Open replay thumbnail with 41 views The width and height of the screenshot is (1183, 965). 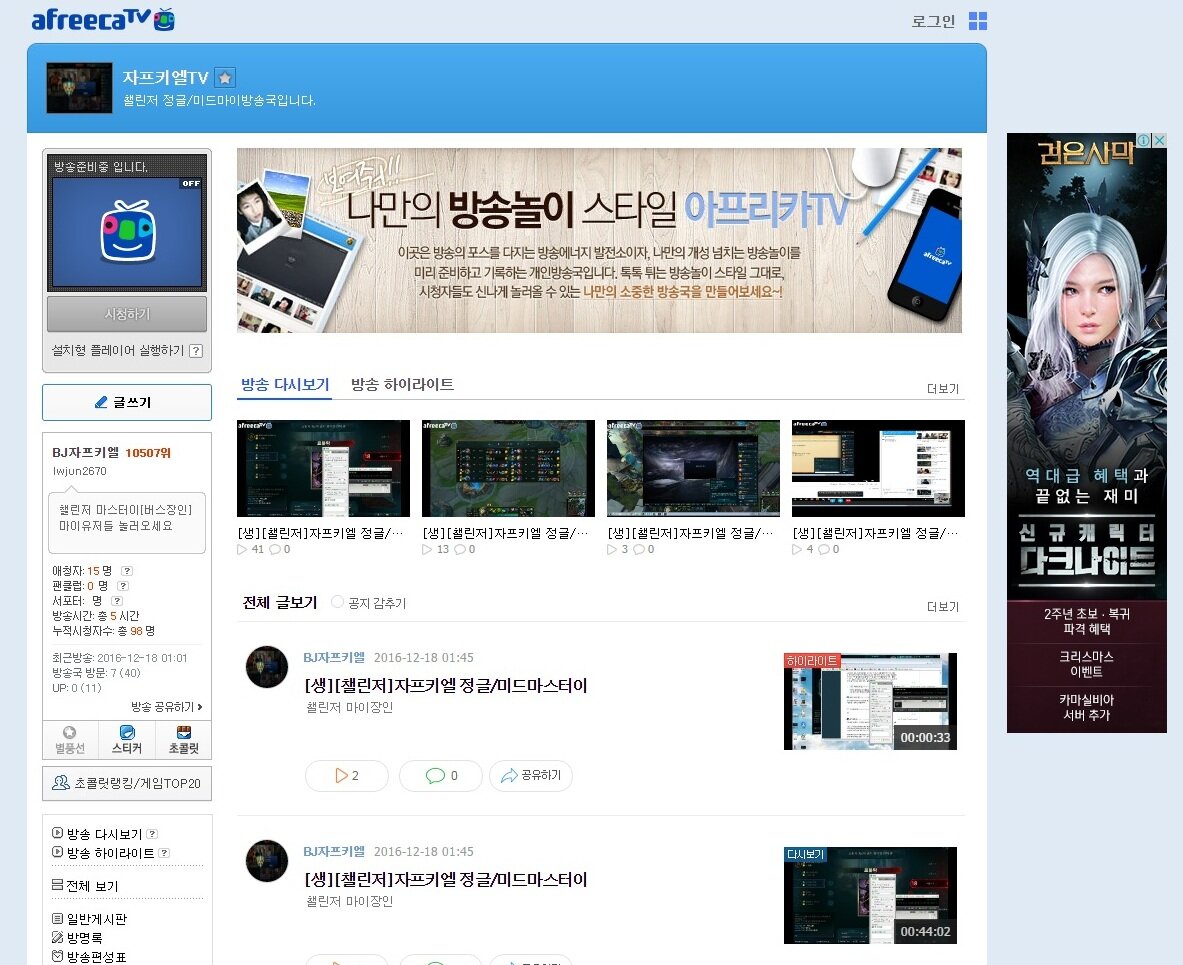(323, 469)
